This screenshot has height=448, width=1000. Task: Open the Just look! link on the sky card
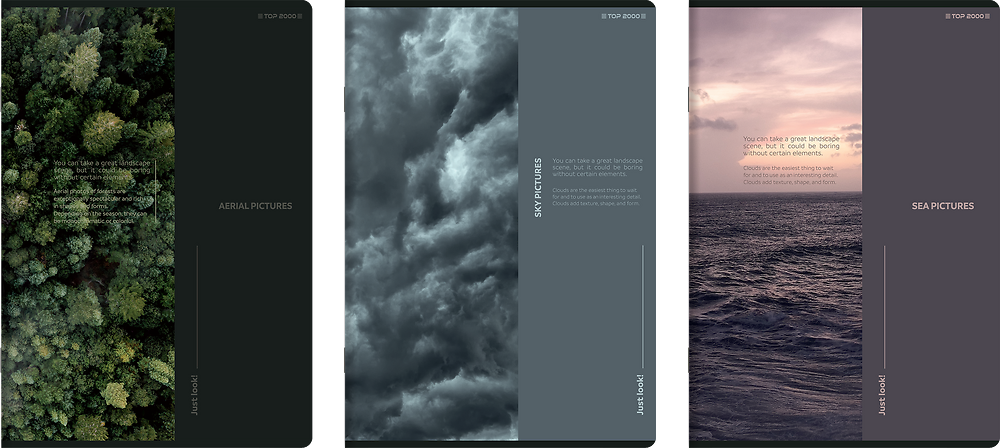(x=641, y=393)
